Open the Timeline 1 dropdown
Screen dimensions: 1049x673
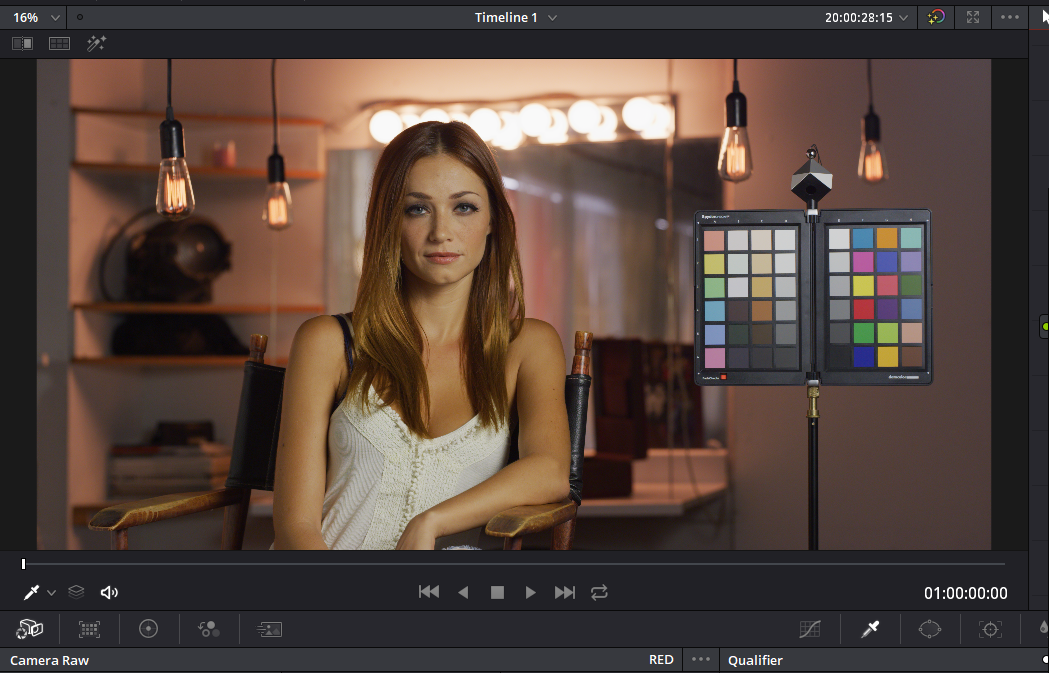pos(516,17)
